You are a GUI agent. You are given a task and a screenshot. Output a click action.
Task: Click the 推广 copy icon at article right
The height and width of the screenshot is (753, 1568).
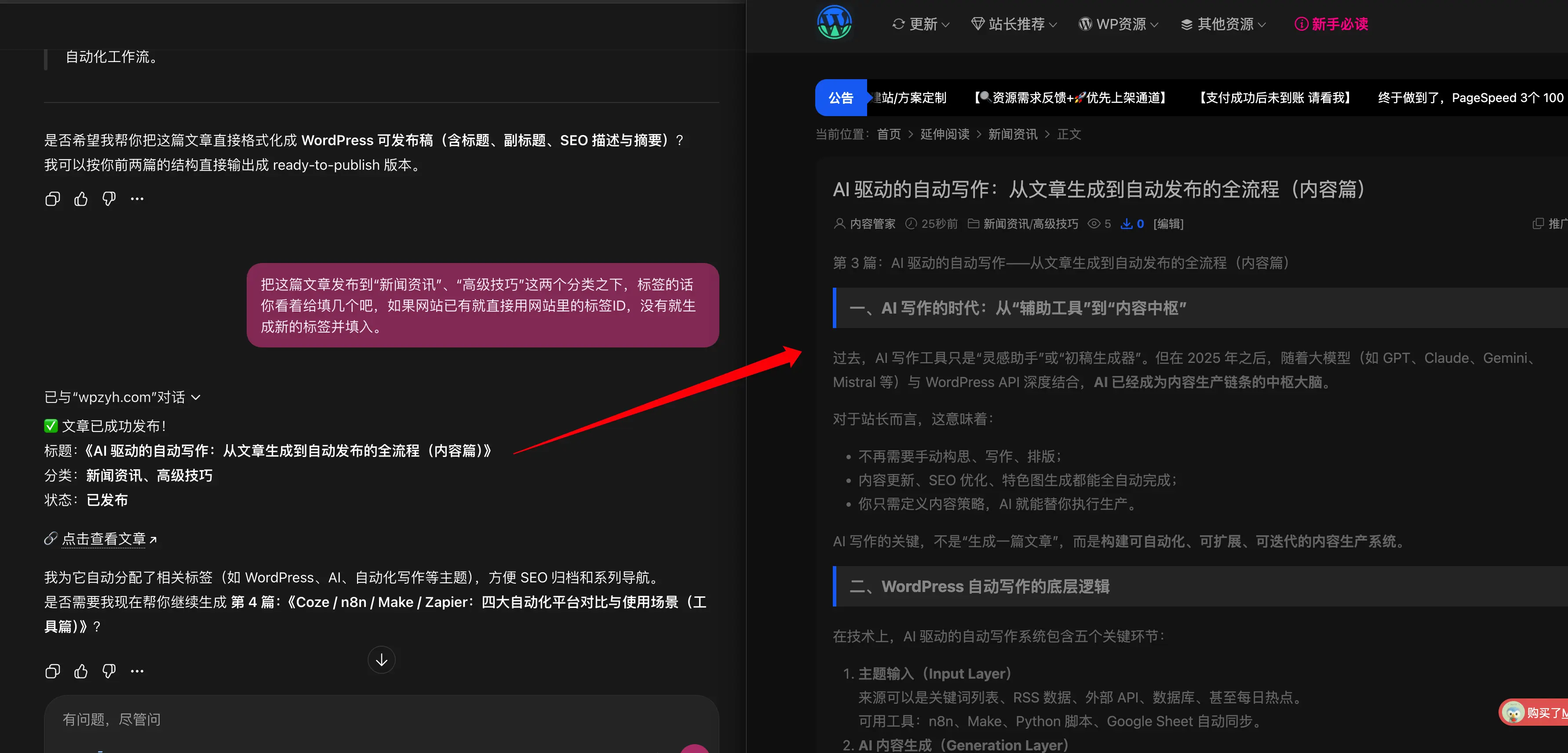pyautogui.click(x=1538, y=224)
